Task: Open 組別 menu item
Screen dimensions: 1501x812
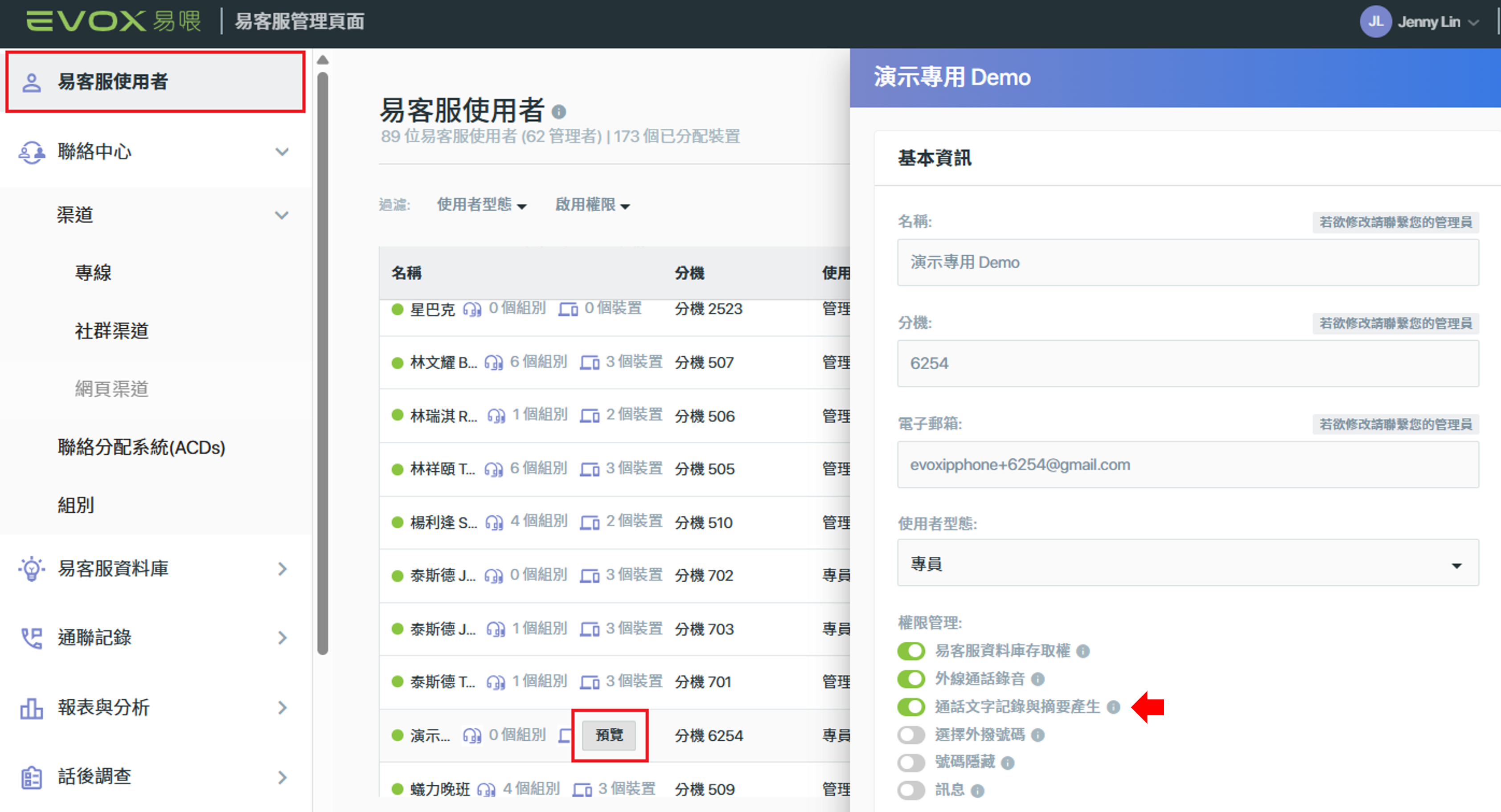Action: click(x=76, y=505)
